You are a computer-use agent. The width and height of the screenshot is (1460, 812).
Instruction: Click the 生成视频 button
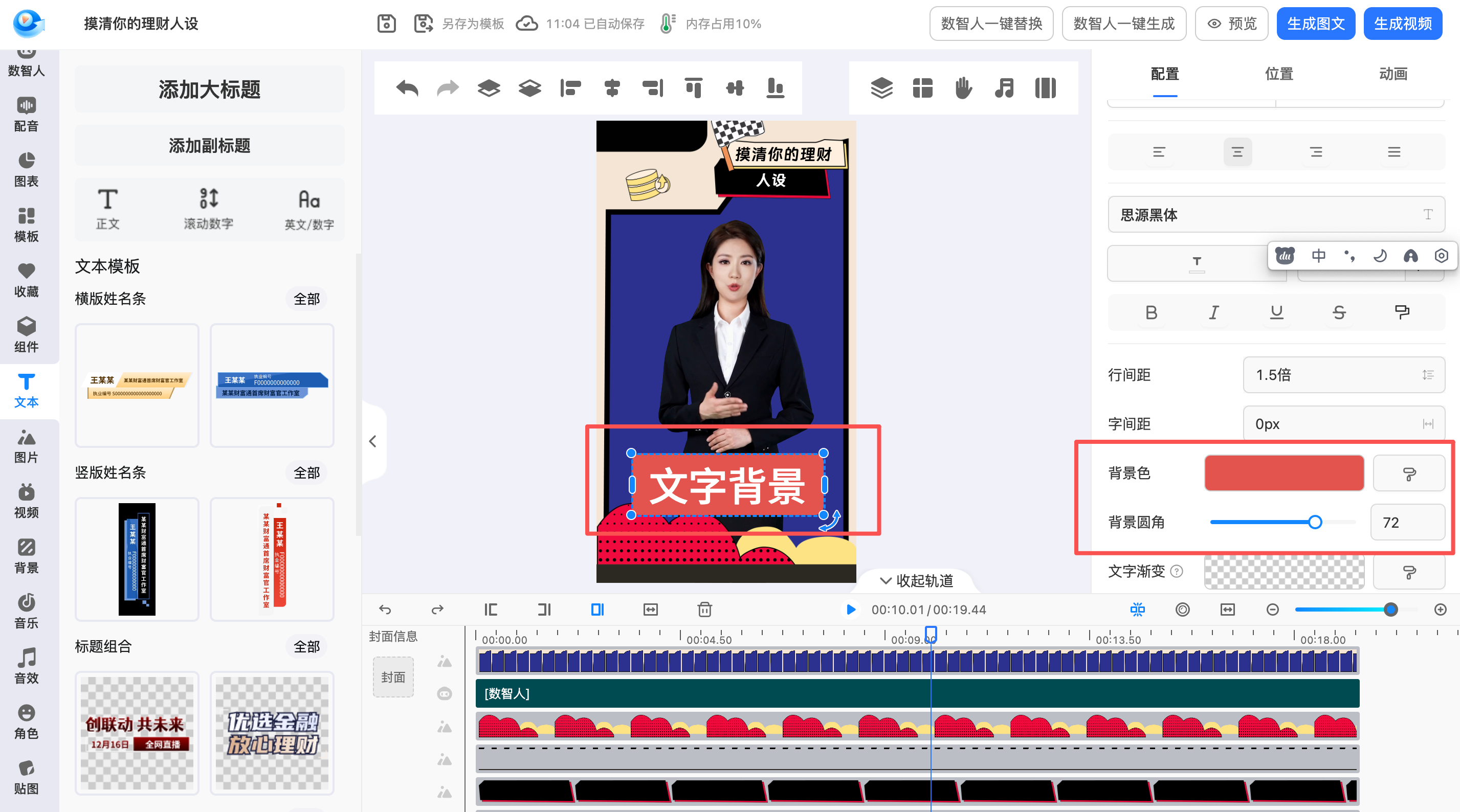pos(1402,24)
